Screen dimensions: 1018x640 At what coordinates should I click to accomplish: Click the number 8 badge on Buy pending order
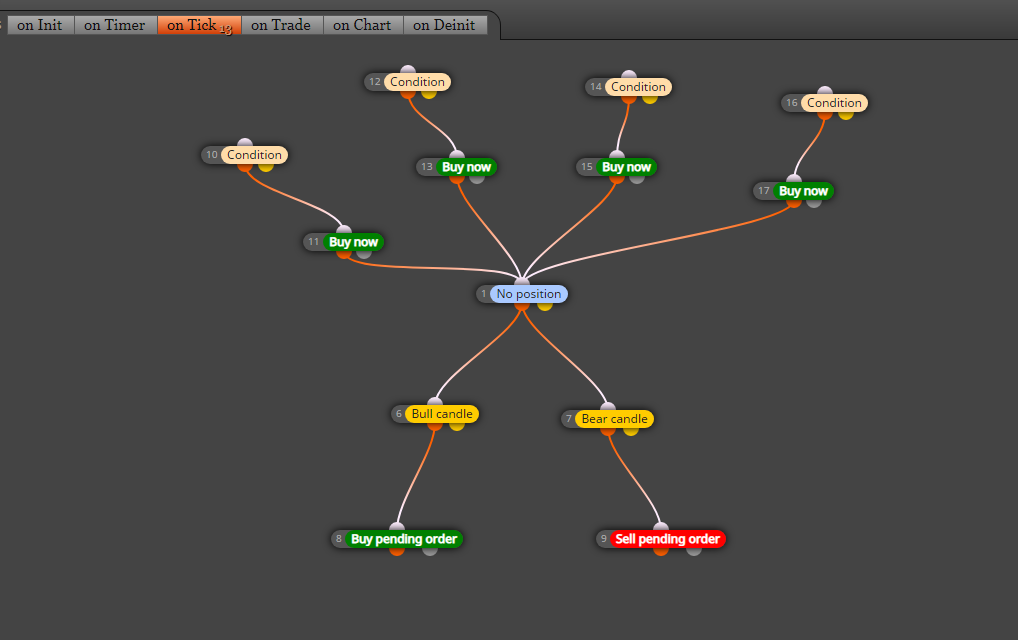coord(339,539)
